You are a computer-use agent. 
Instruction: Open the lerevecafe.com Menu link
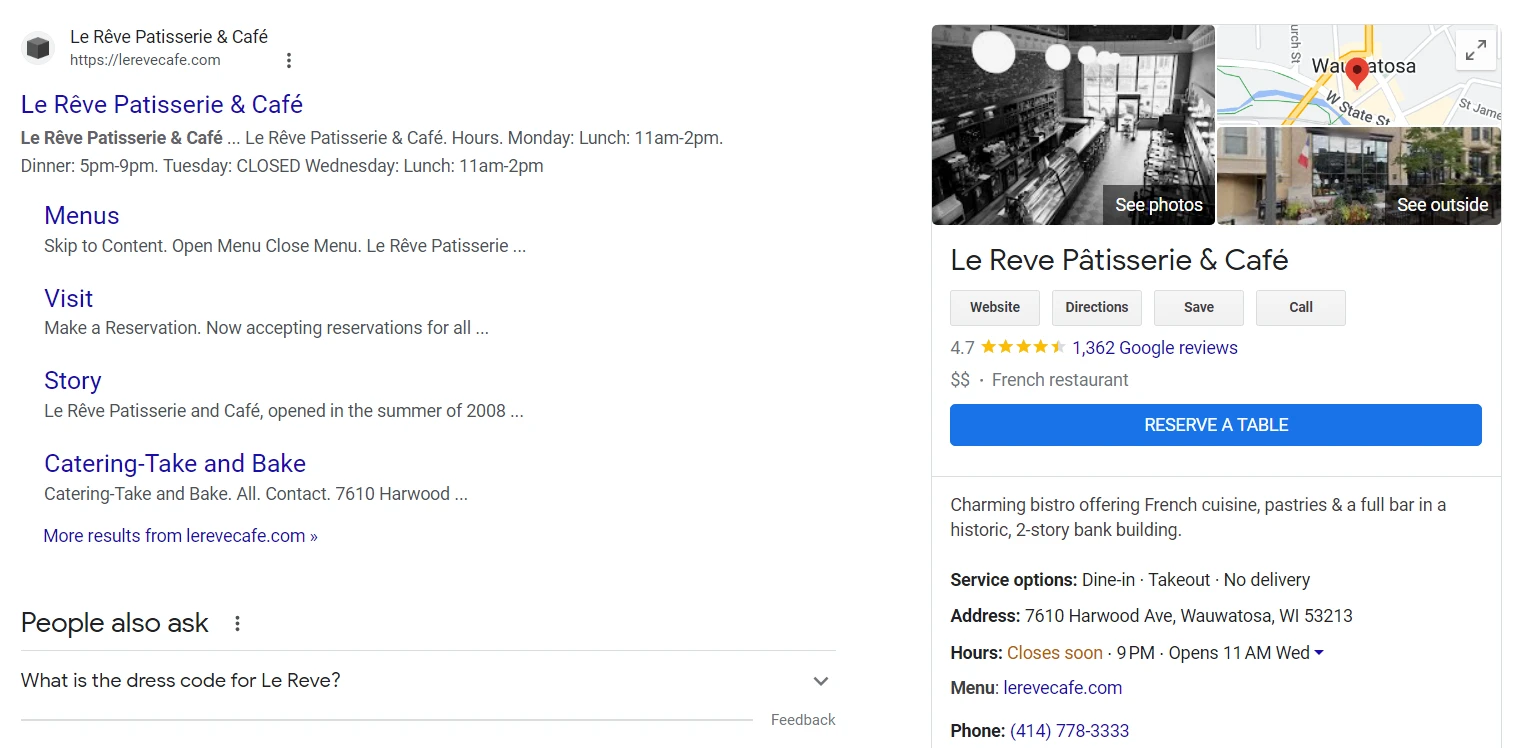tap(1063, 688)
